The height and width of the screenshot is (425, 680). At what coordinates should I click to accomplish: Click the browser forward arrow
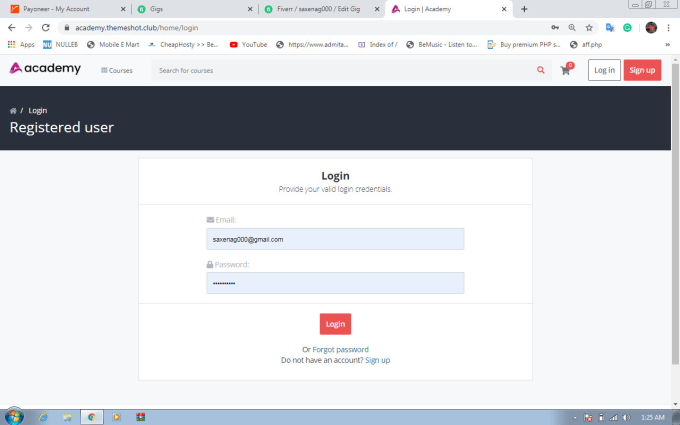click(x=29, y=28)
